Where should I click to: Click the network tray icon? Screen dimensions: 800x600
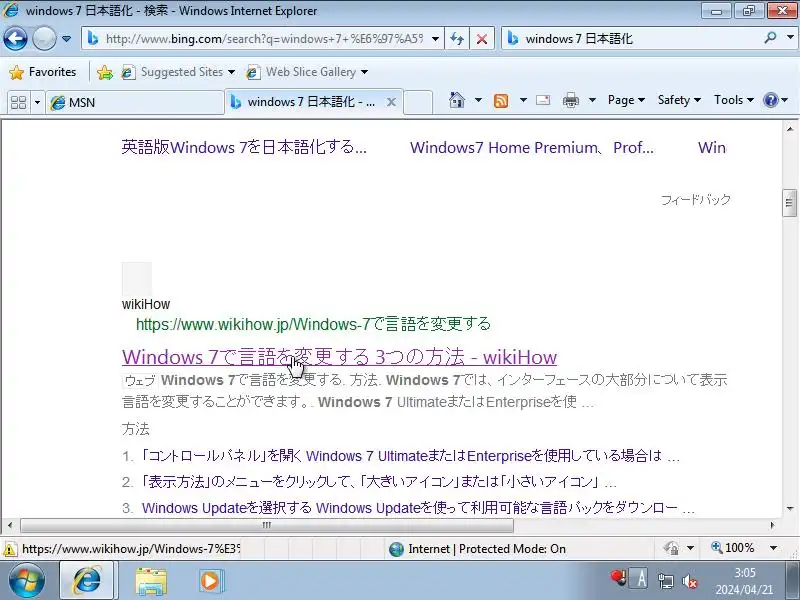665,581
